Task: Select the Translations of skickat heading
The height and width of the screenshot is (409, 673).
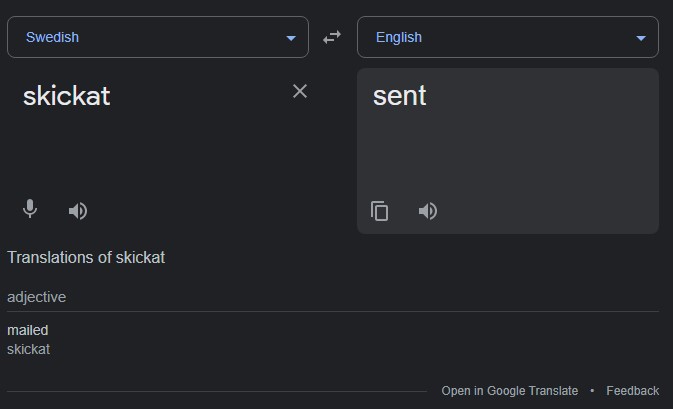Action: pos(86,258)
